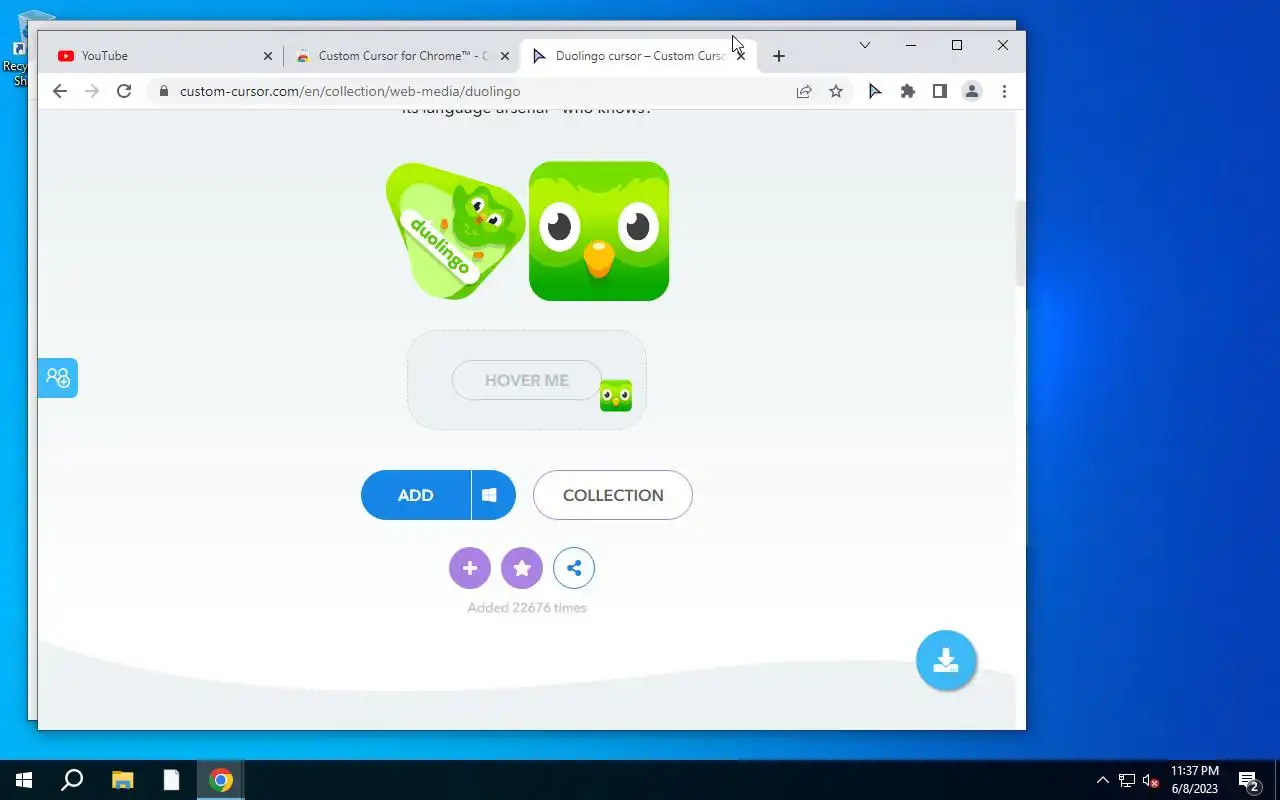Screen dimensions: 1280x800
Task: View site information lock icon
Action: [x=164, y=91]
